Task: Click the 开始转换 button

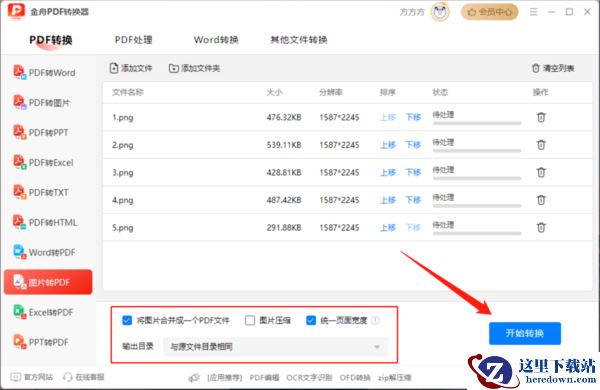Action: (x=525, y=333)
